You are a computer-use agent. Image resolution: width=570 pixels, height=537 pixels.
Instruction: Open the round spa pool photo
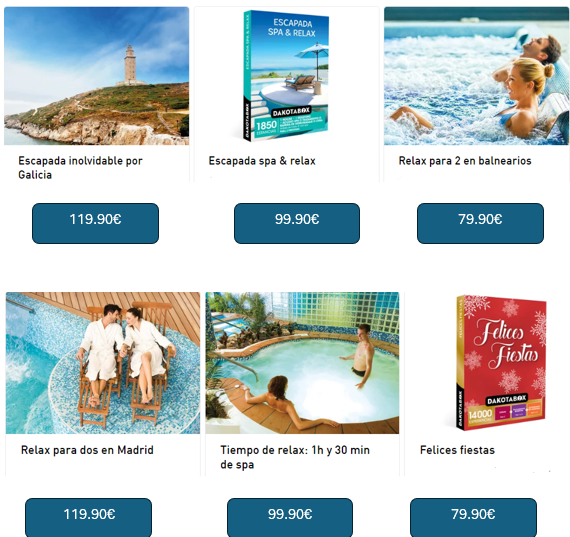click(302, 363)
